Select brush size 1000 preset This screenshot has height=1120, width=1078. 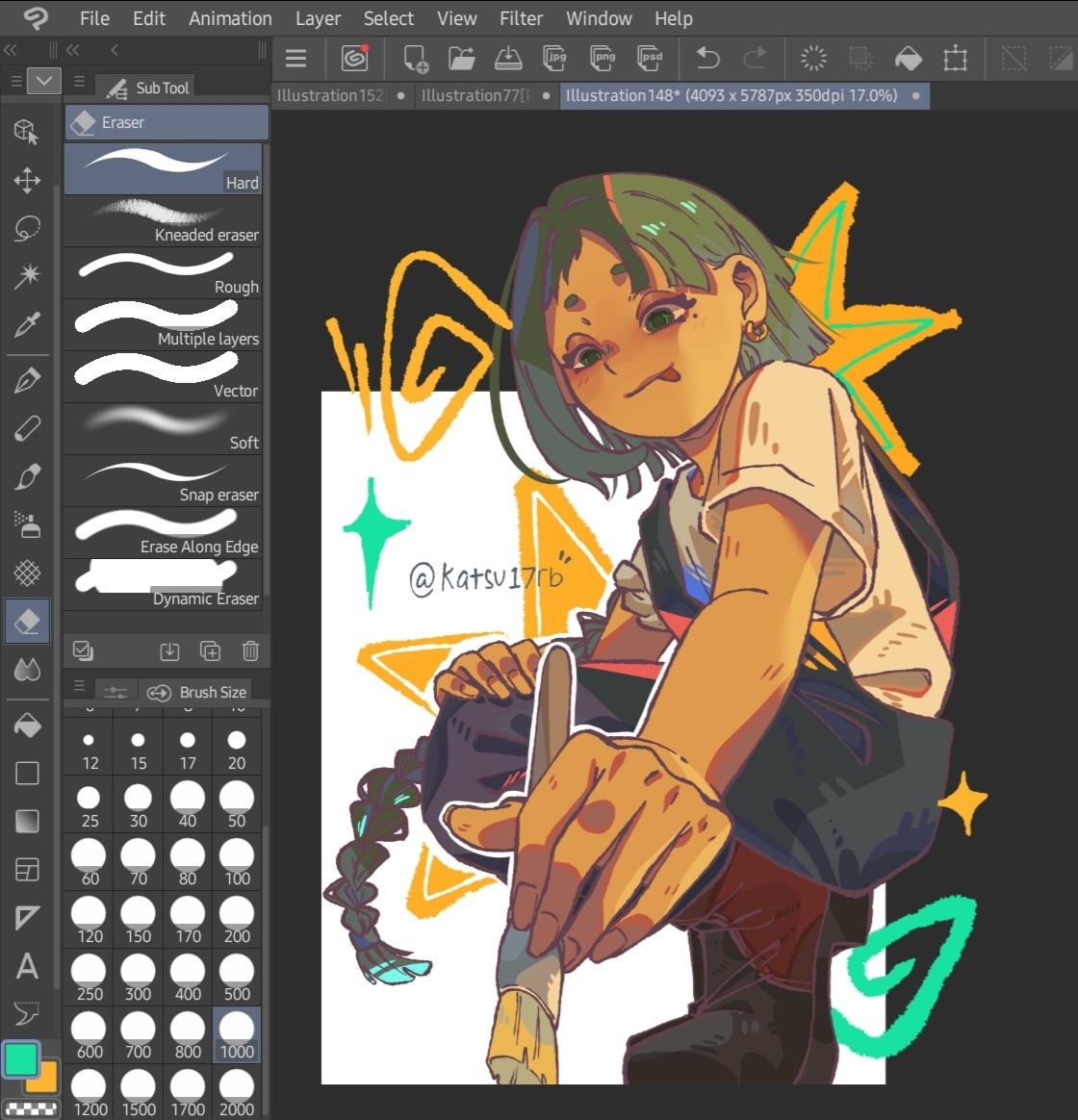237,1035
